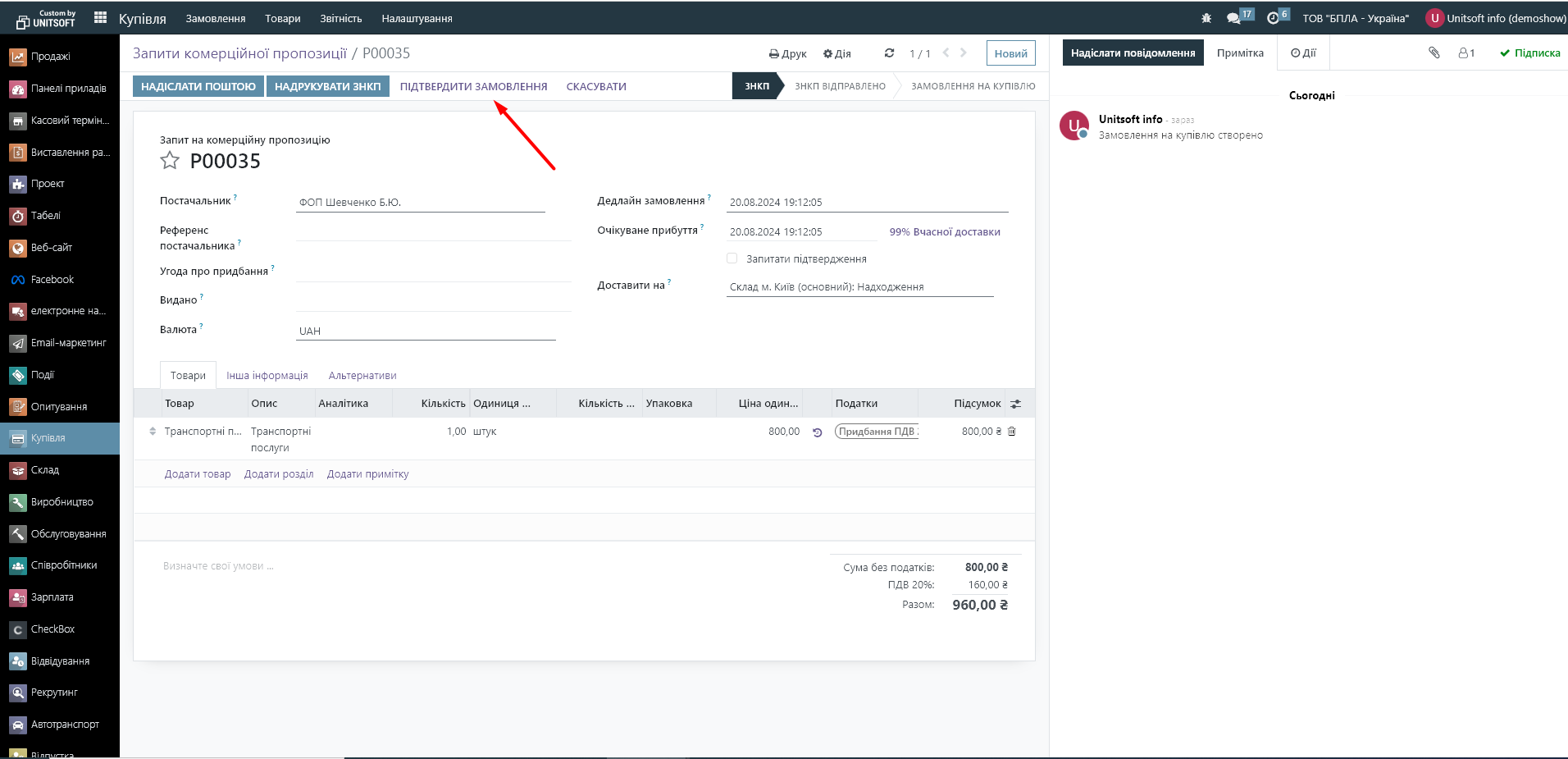Open the activities clock icon with badge 6
The height and width of the screenshot is (759, 1568).
click(x=1273, y=18)
